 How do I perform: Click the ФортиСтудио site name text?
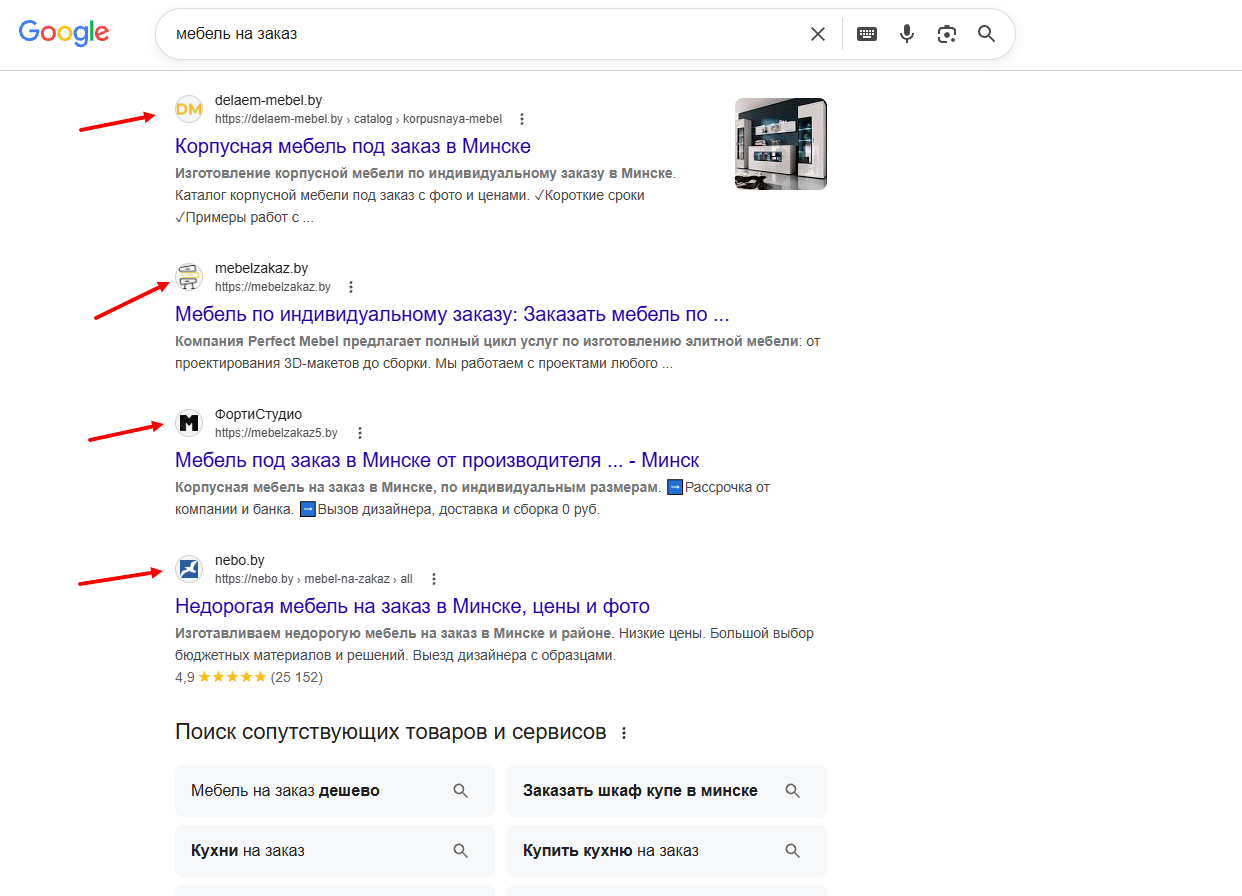click(258, 414)
